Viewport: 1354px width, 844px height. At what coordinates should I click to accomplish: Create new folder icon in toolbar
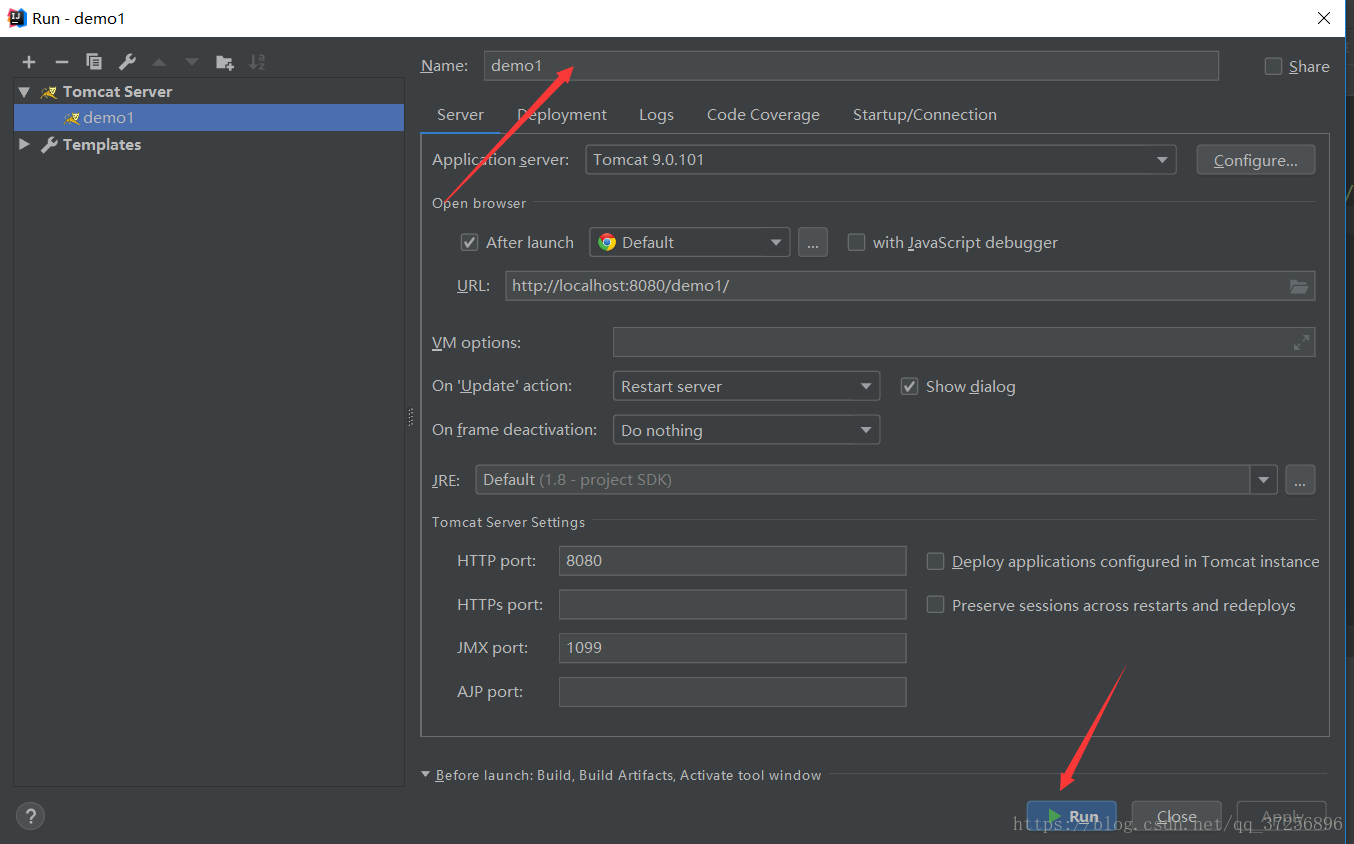coord(225,62)
